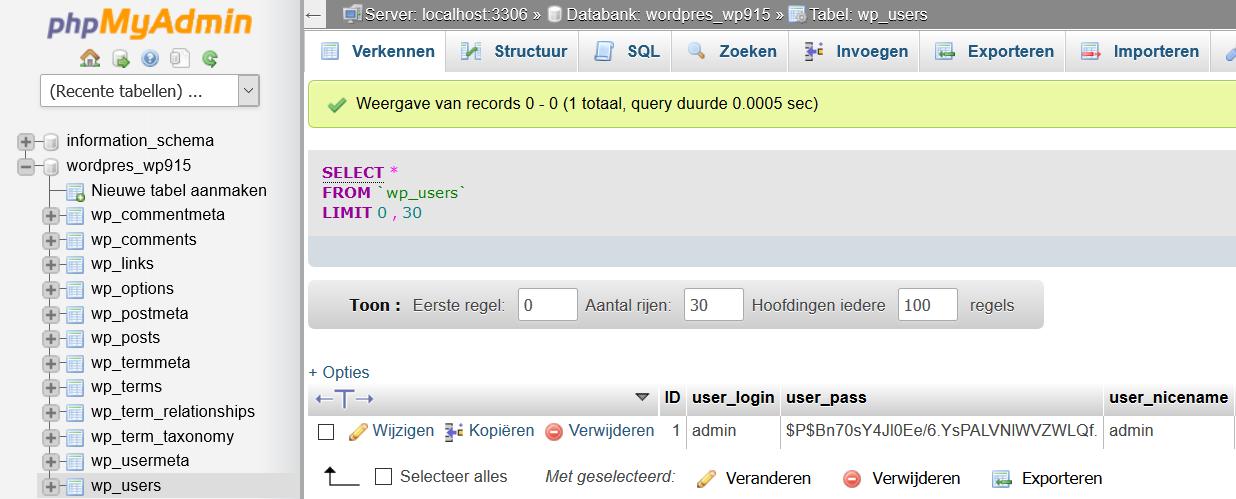Click the Nieuwe tabel aanmaken icon
Viewport: 1236px width, 499px height.
tap(75, 191)
